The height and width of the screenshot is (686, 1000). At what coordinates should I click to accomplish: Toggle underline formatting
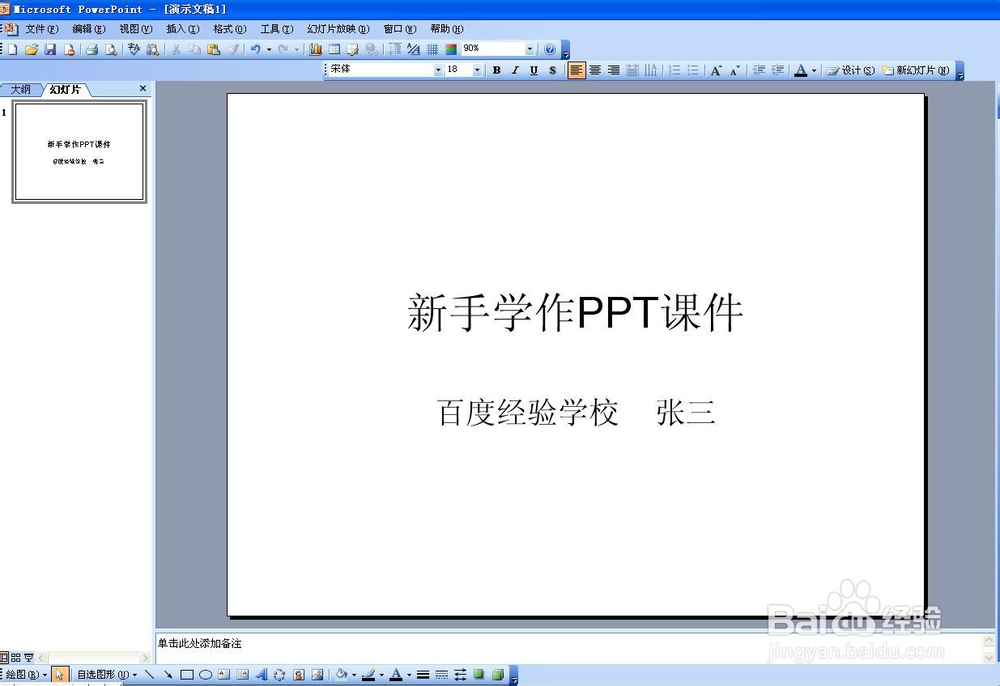[x=533, y=70]
